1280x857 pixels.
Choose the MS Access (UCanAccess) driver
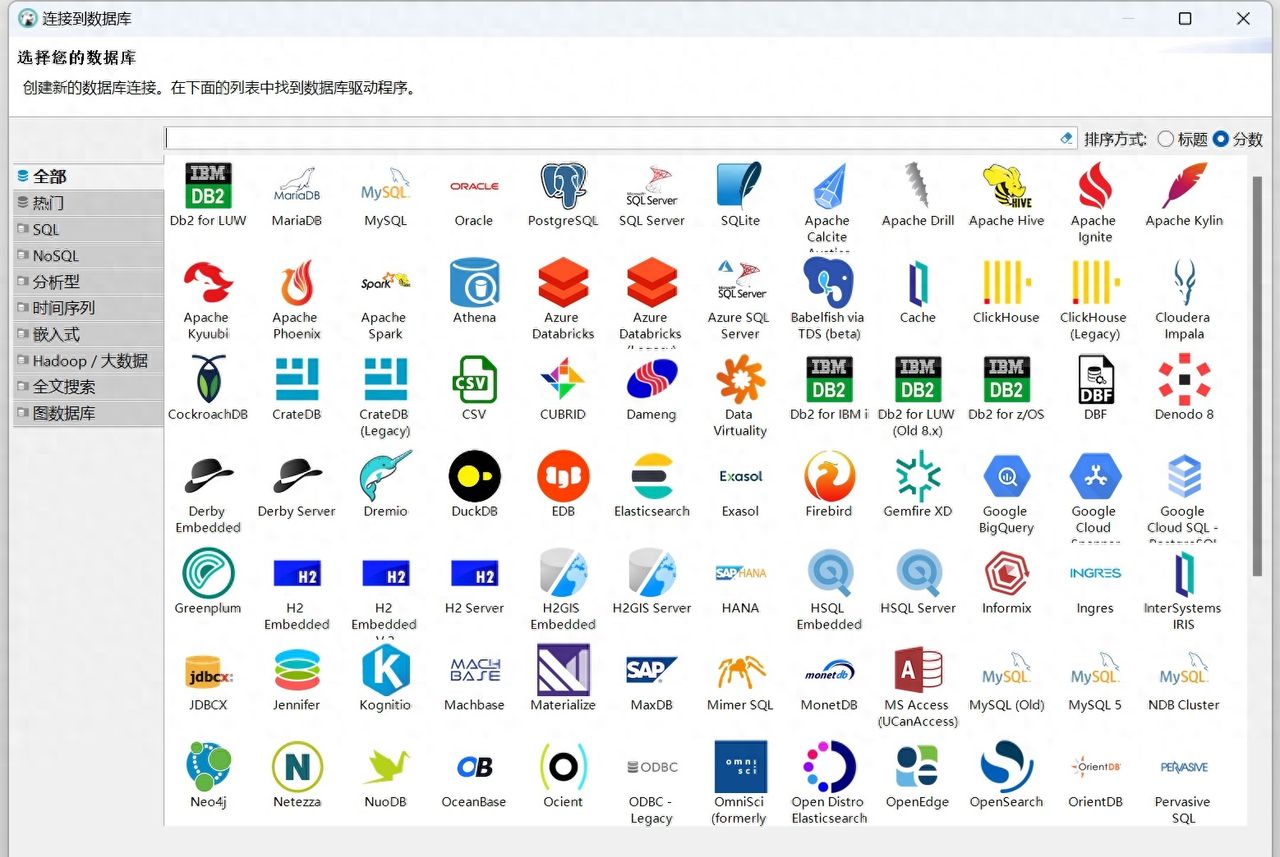point(918,671)
